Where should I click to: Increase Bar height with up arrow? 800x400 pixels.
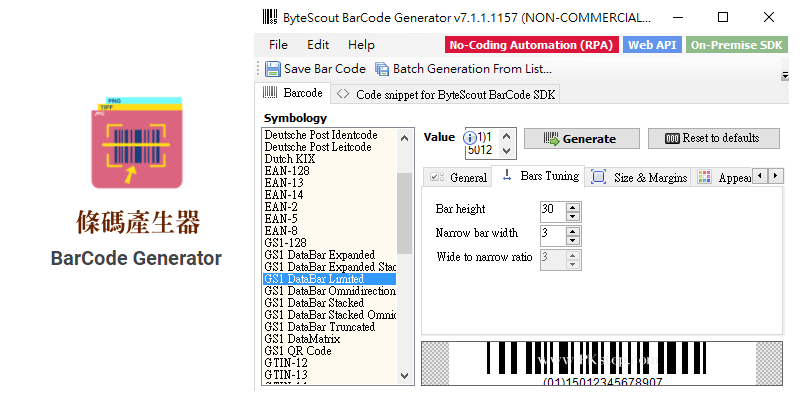point(573,207)
